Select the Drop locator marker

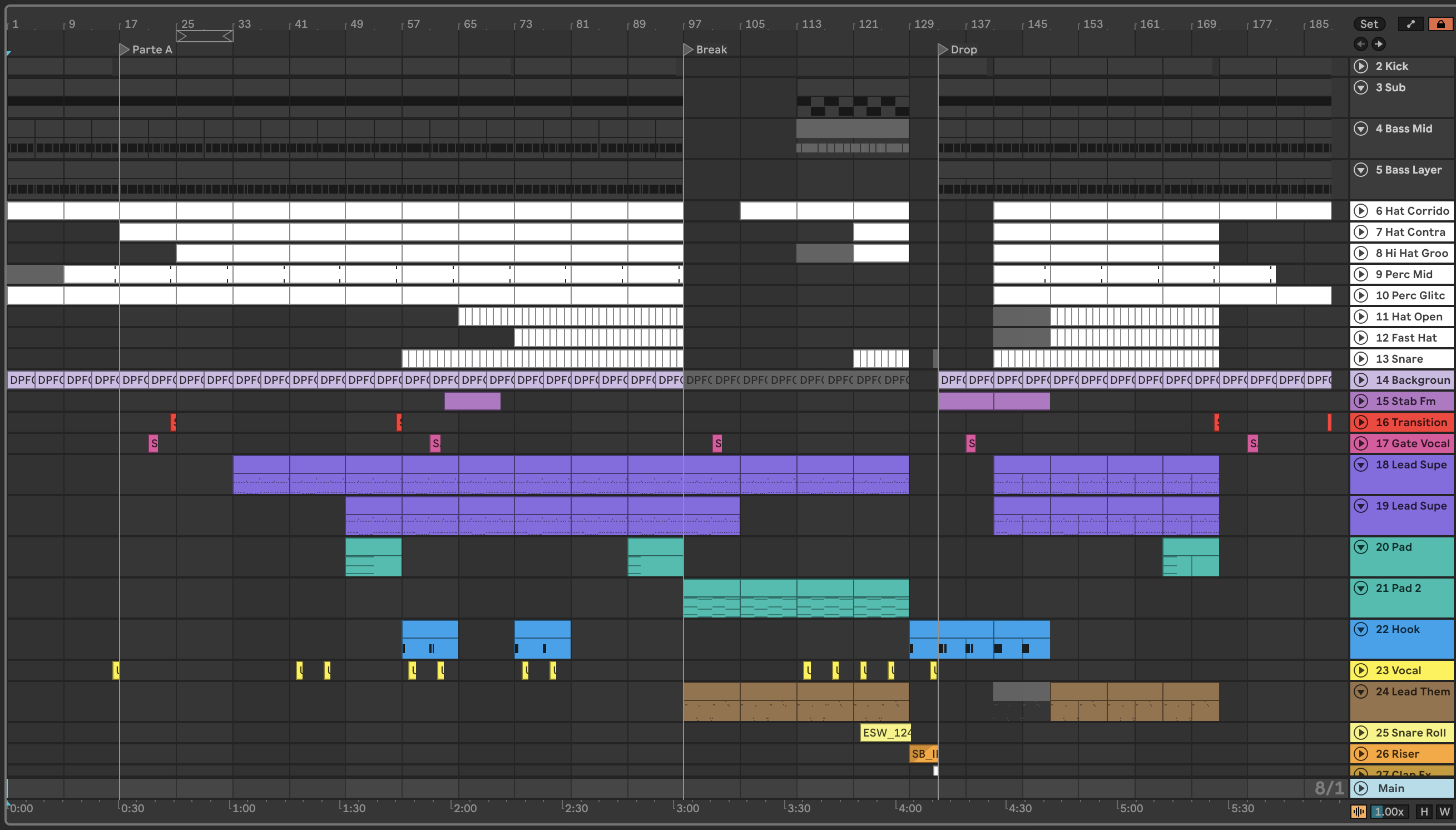[x=943, y=50]
